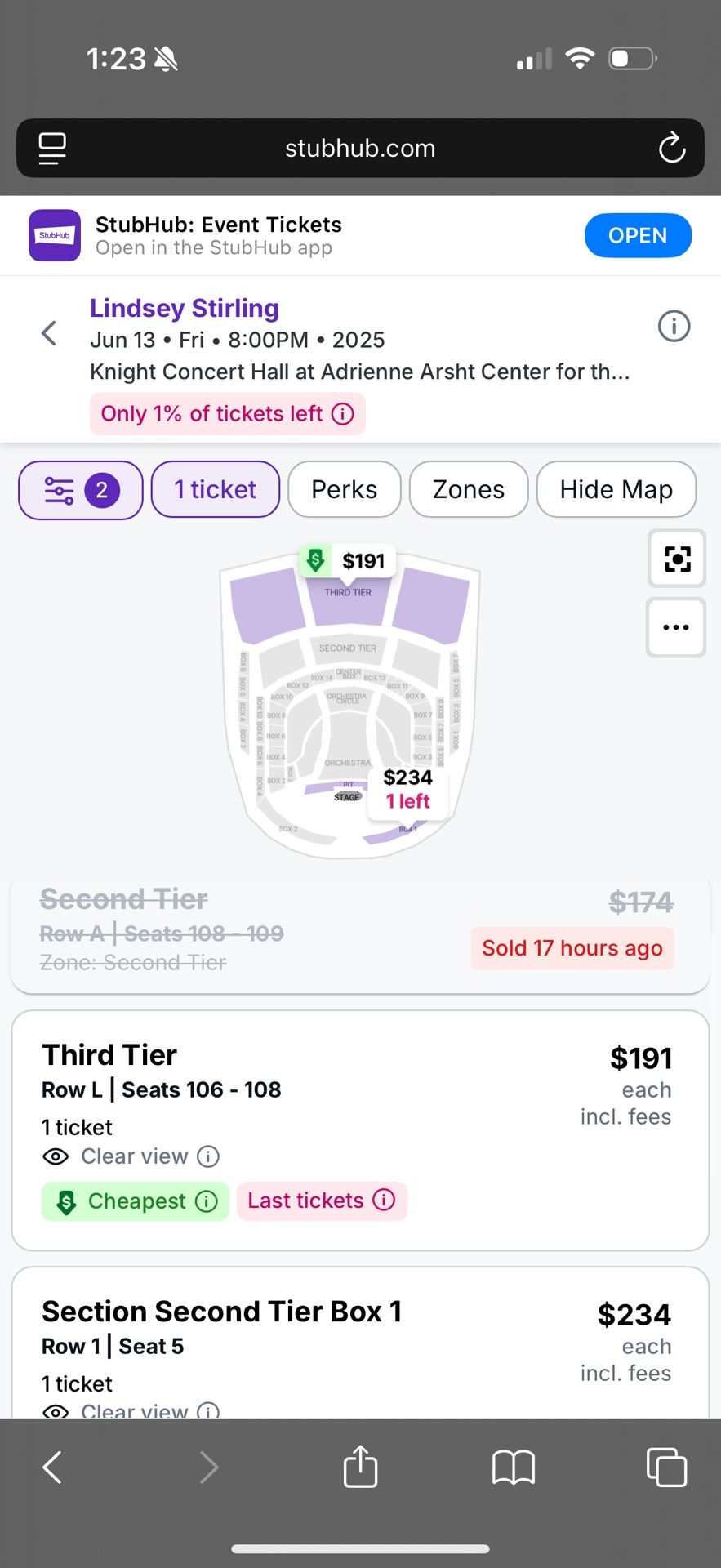Open the Safari tabs overview icon
This screenshot has width=721, height=1568.
[x=666, y=1467]
